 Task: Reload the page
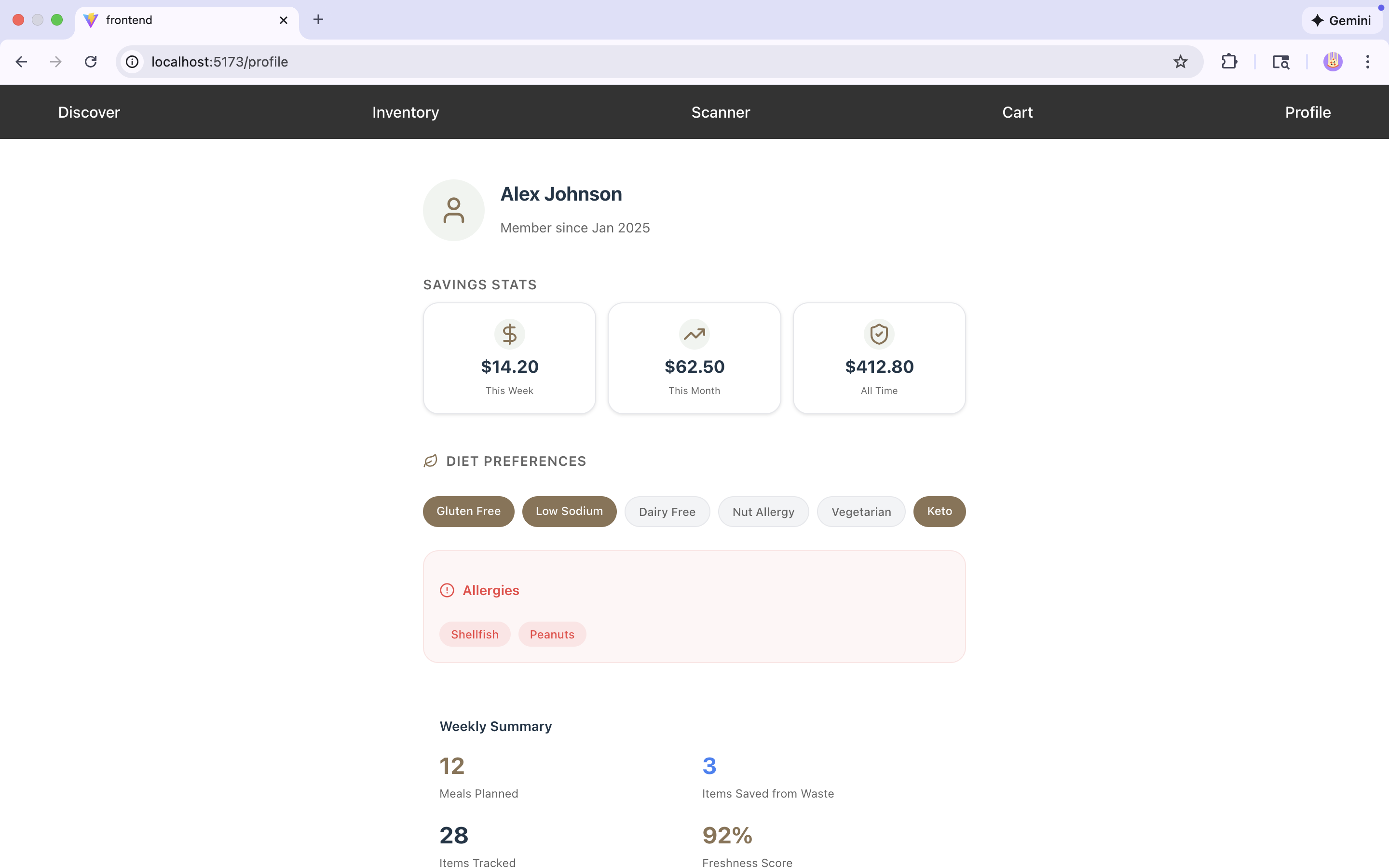pos(91,61)
